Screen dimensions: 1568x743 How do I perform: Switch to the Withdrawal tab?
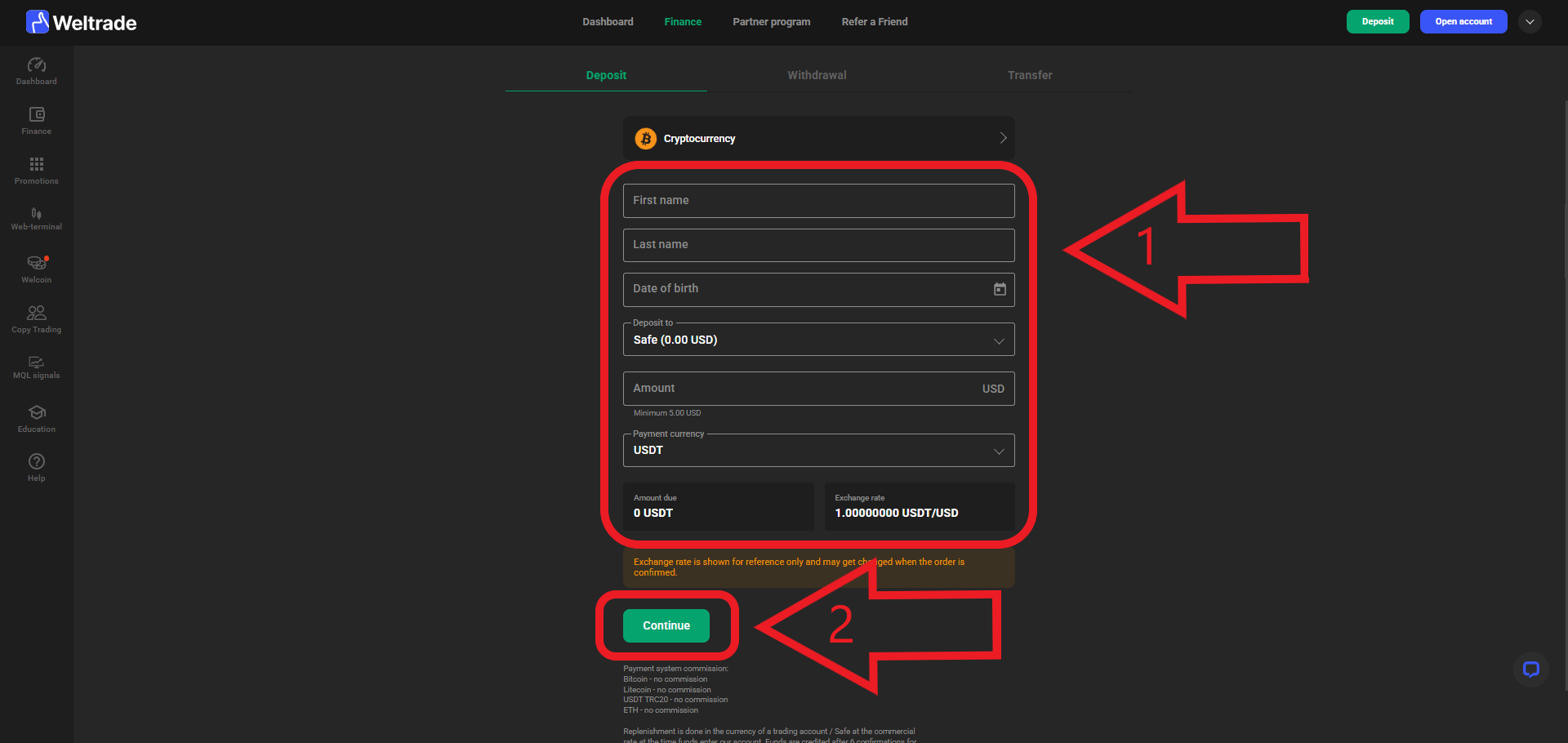tap(817, 75)
